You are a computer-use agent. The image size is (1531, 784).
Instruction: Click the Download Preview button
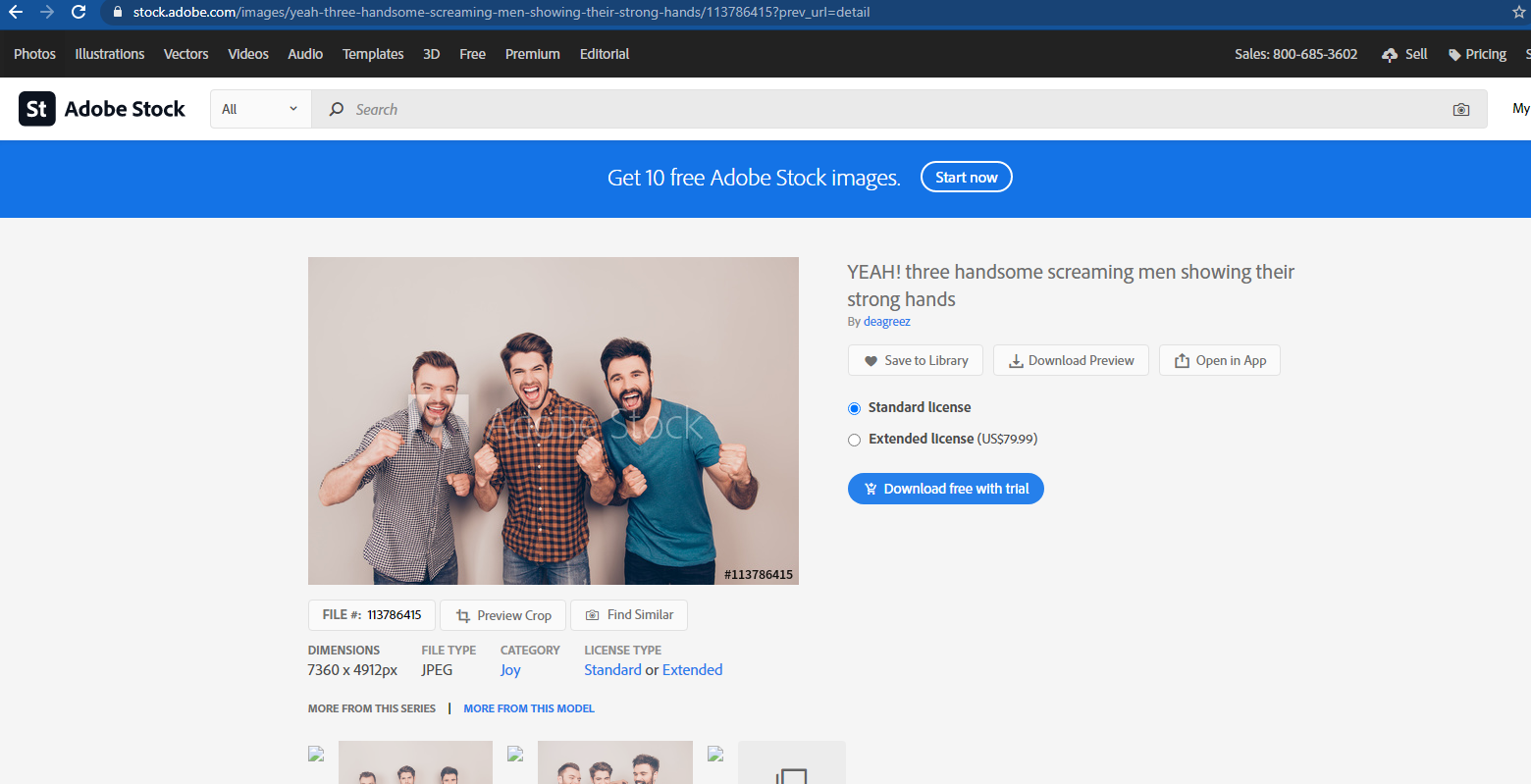click(x=1071, y=360)
